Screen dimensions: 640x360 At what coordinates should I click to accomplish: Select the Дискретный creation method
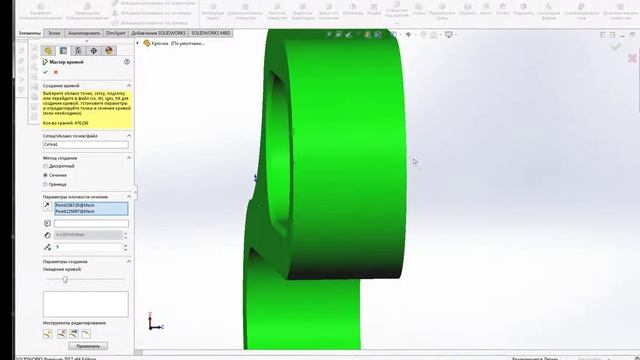pos(45,166)
